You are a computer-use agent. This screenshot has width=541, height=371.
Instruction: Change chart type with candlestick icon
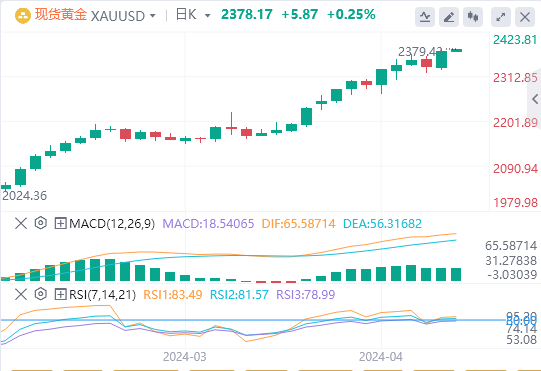(473, 17)
